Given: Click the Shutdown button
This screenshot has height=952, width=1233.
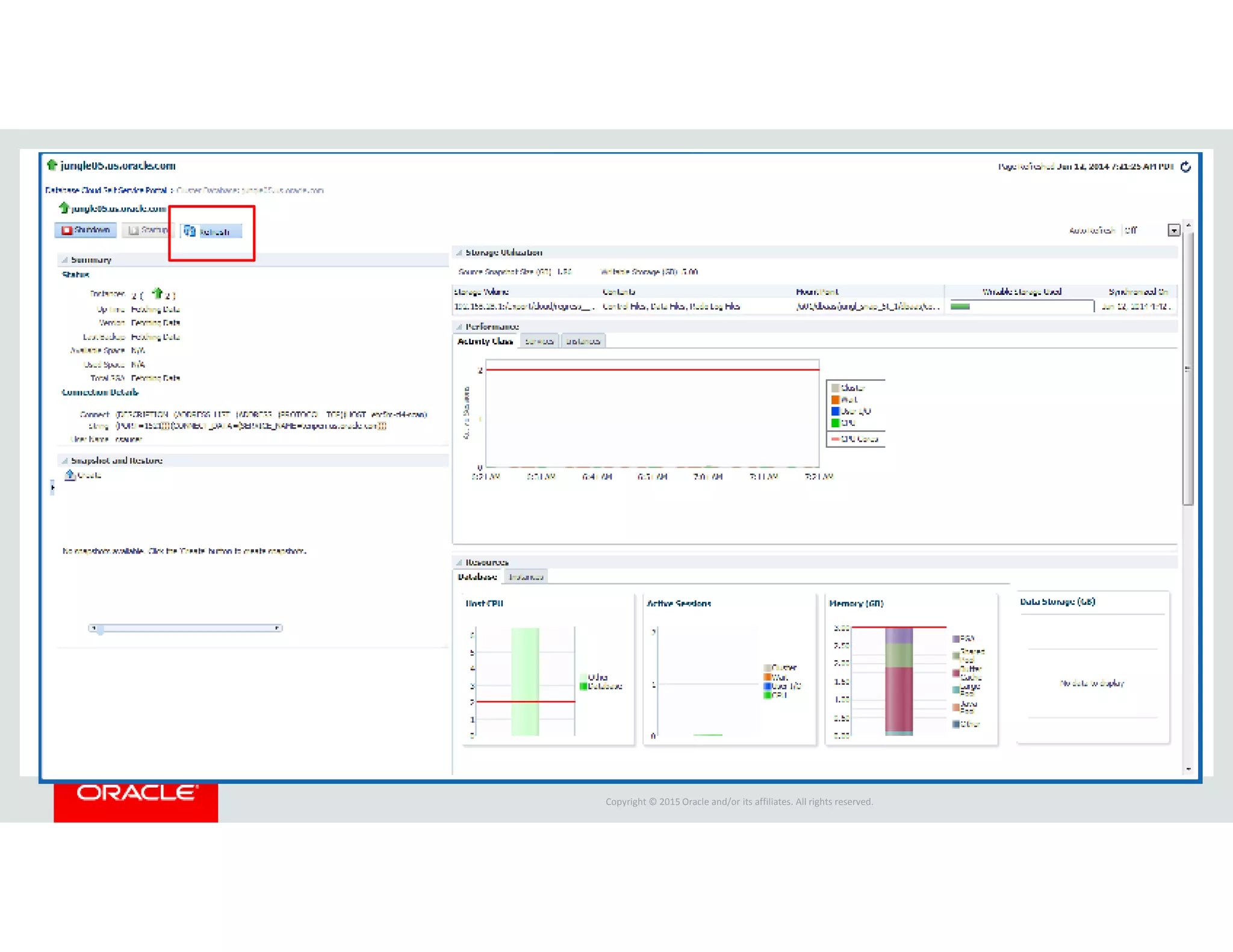Looking at the screenshot, I should [x=86, y=230].
